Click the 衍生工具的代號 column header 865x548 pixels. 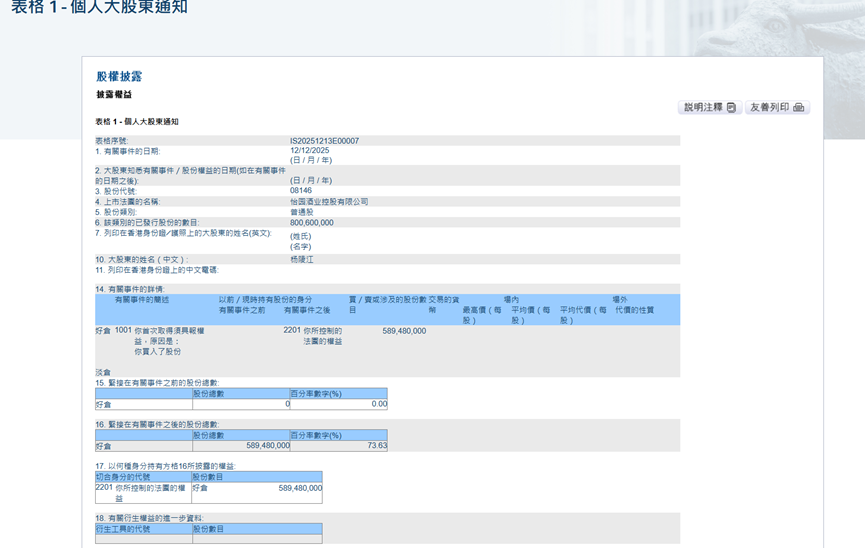point(123,529)
